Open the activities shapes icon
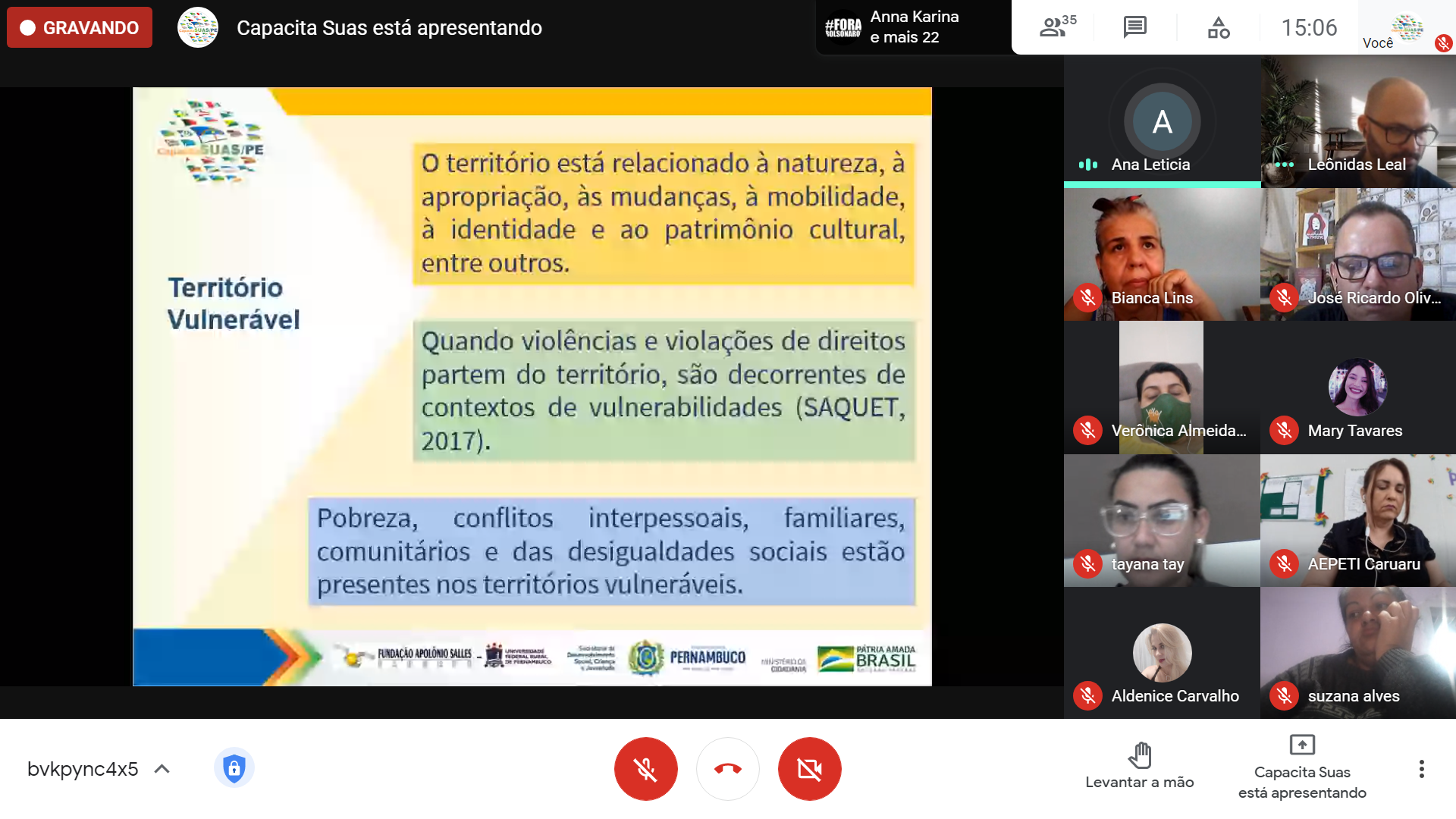1456x819 pixels. pos(1218,28)
